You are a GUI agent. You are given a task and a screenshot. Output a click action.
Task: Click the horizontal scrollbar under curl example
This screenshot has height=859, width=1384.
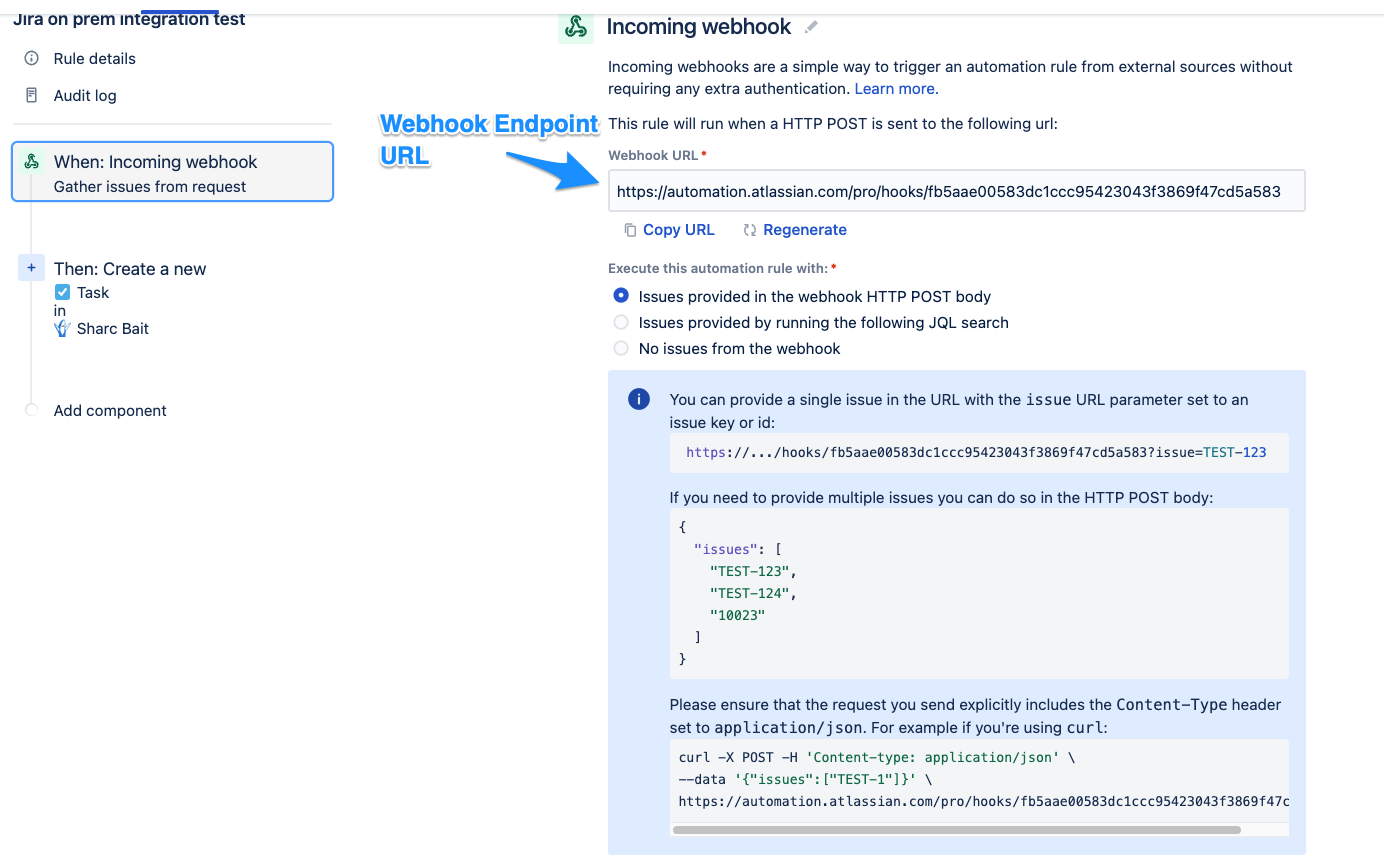[x=956, y=829]
